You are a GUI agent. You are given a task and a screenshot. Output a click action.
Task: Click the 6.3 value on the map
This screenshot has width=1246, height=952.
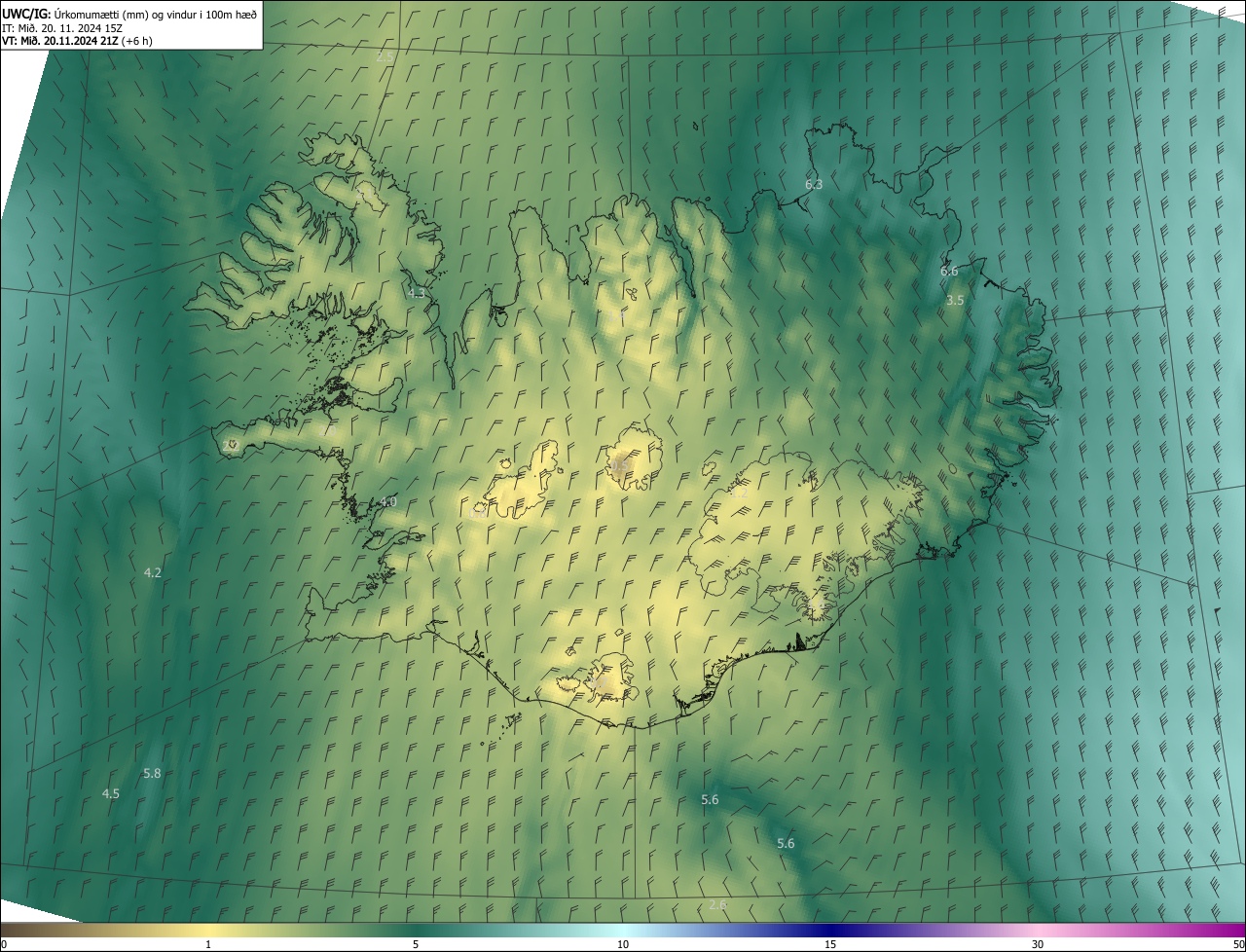point(814,184)
